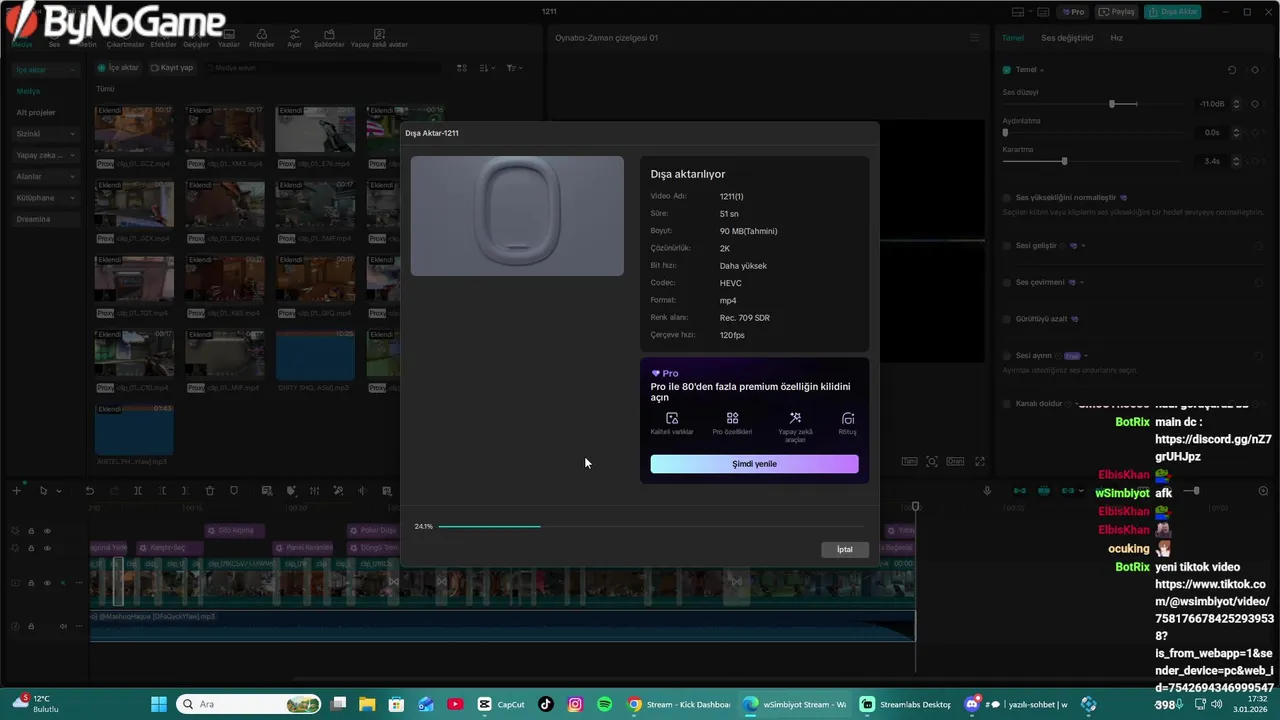The height and width of the screenshot is (720, 1280).
Task: Switch to the Ses değiştirici tab
Action: click(1067, 38)
